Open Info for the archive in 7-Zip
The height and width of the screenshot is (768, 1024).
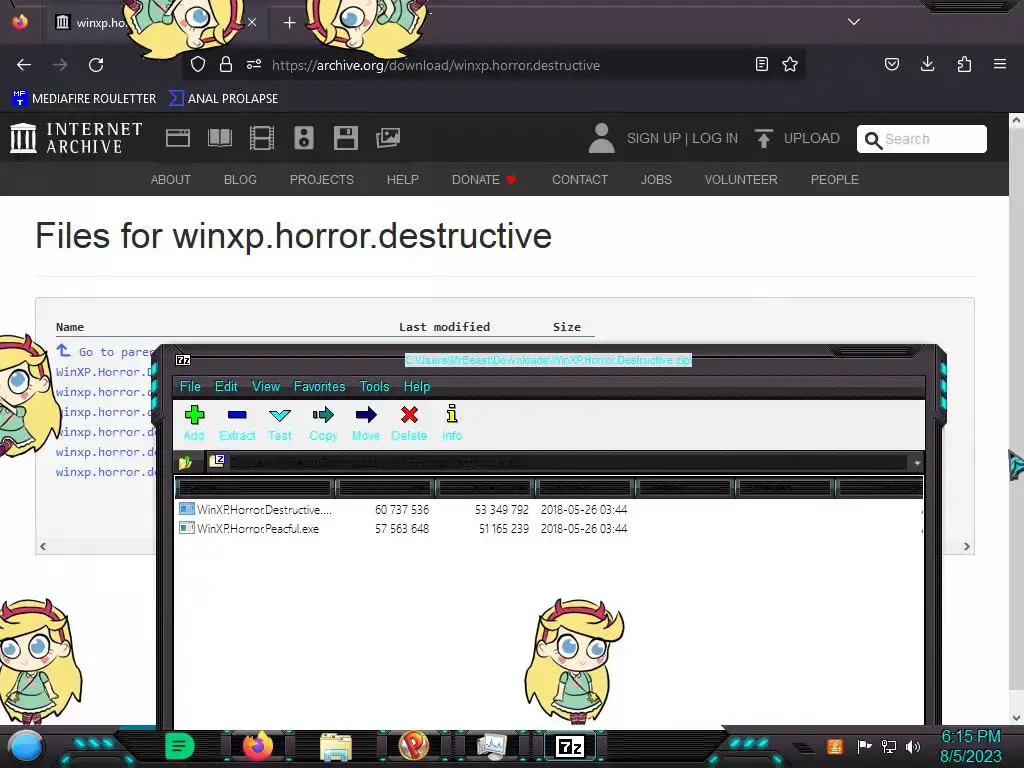(452, 423)
